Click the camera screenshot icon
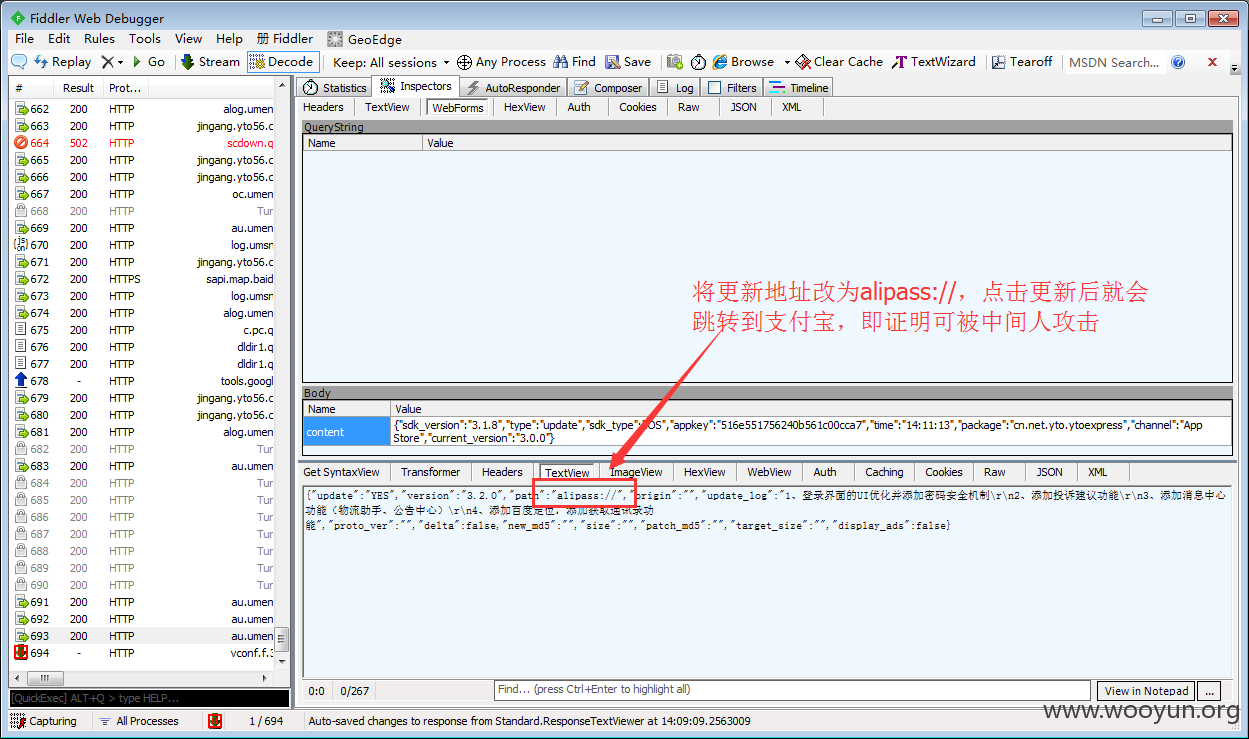Image resolution: width=1249 pixels, height=739 pixels. coord(675,62)
